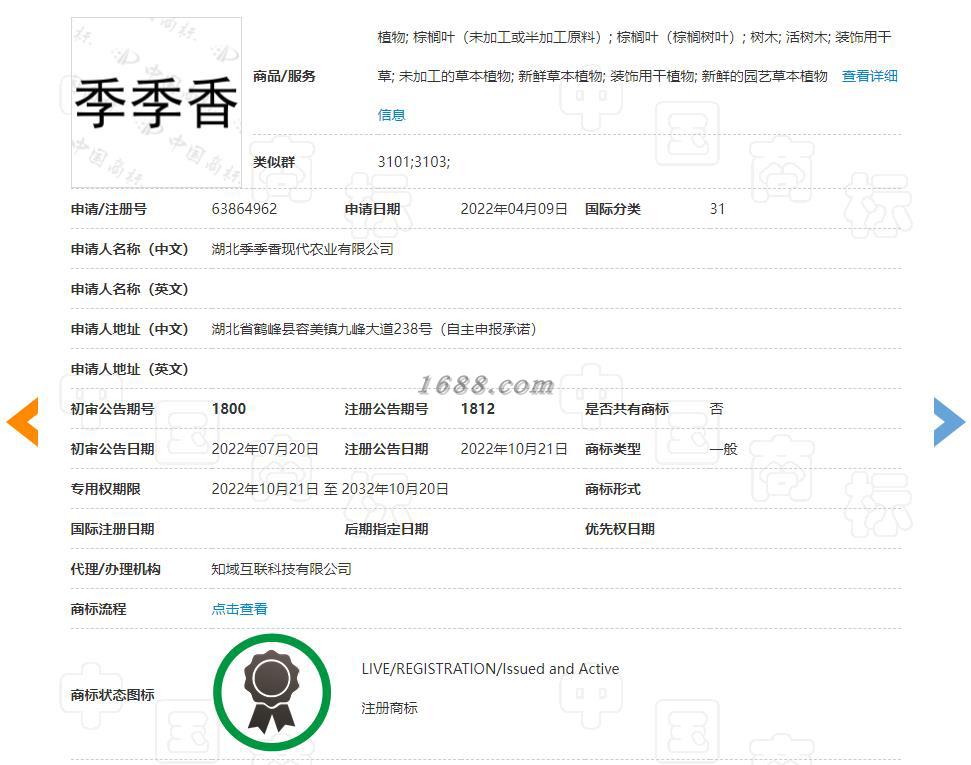Image resolution: width=971 pixels, height=765 pixels.
Task: Select applicant address 湖北省鹤峰县容美镇九峰大道238号
Action: [x=321, y=329]
